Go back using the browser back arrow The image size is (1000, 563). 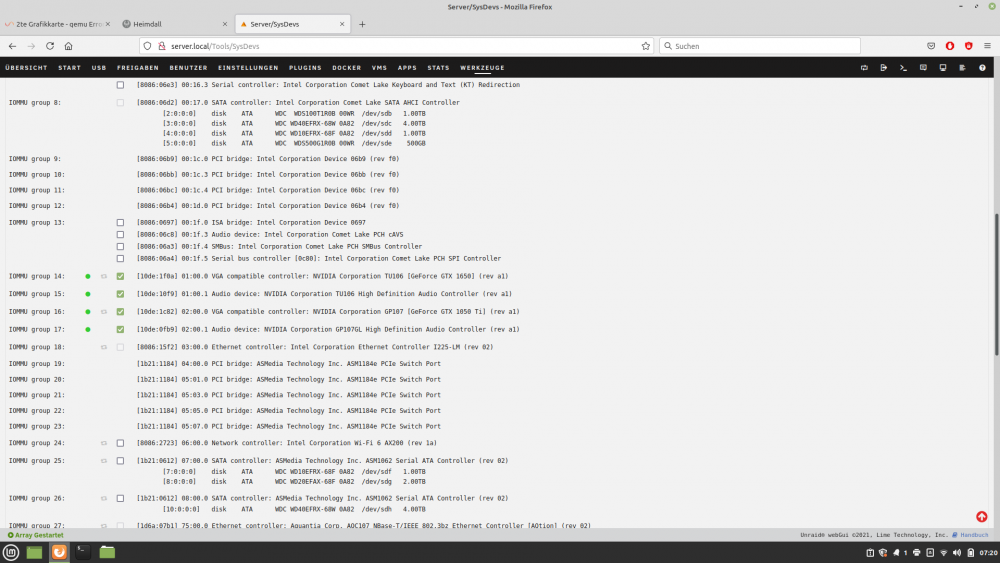pos(12,46)
